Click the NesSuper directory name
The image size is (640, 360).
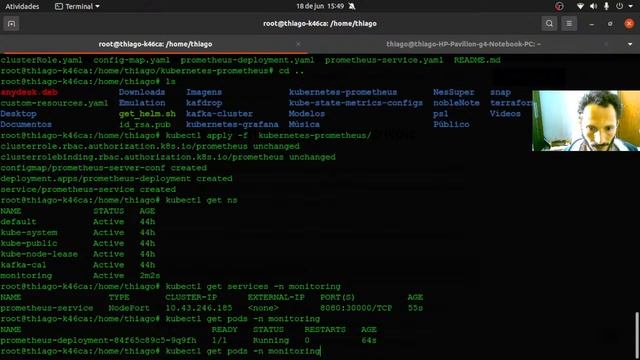(x=453, y=92)
